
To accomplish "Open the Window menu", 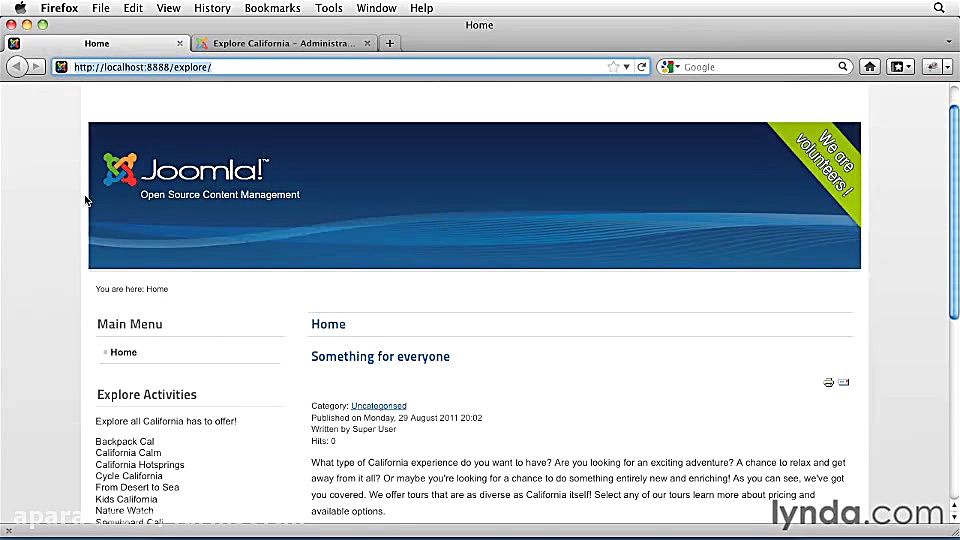I will pyautogui.click(x=377, y=8).
